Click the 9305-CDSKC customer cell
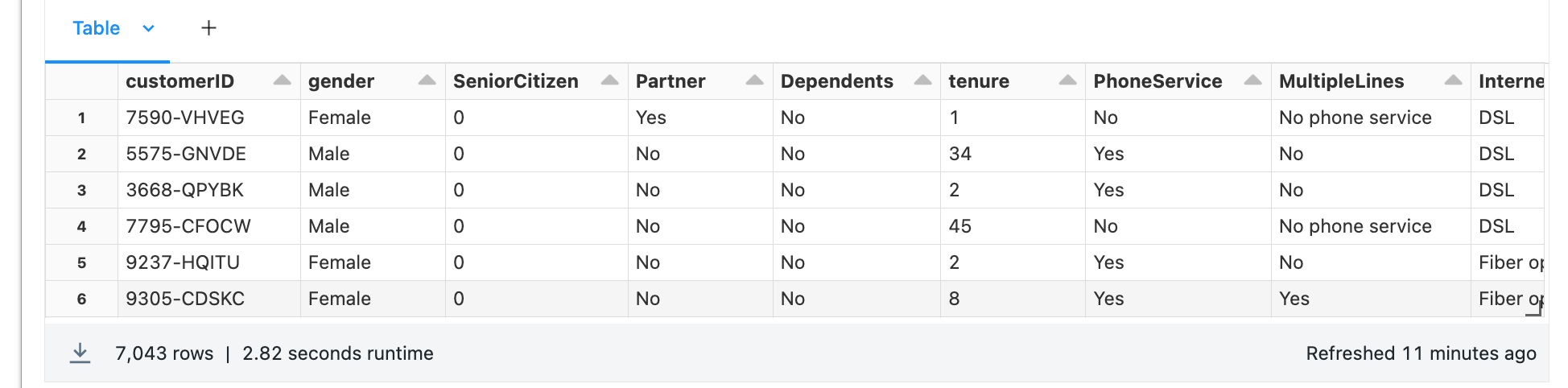 click(185, 299)
